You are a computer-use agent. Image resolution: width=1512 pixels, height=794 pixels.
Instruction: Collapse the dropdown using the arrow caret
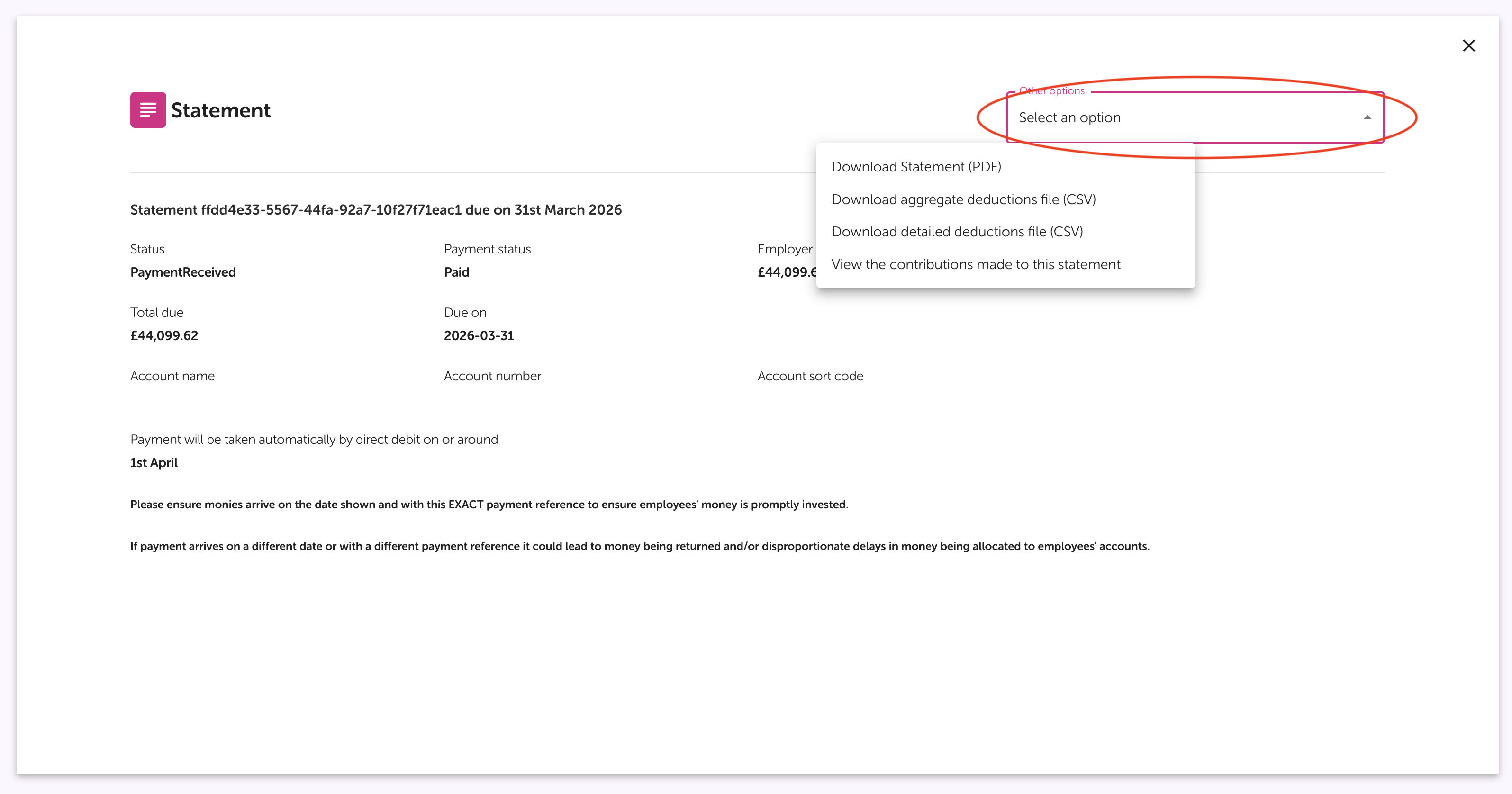[1367, 118]
